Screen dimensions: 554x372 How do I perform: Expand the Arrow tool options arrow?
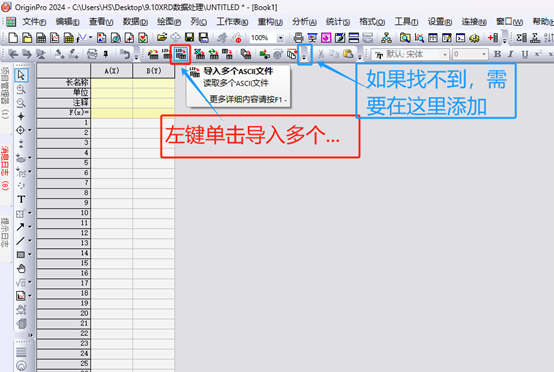(30, 227)
